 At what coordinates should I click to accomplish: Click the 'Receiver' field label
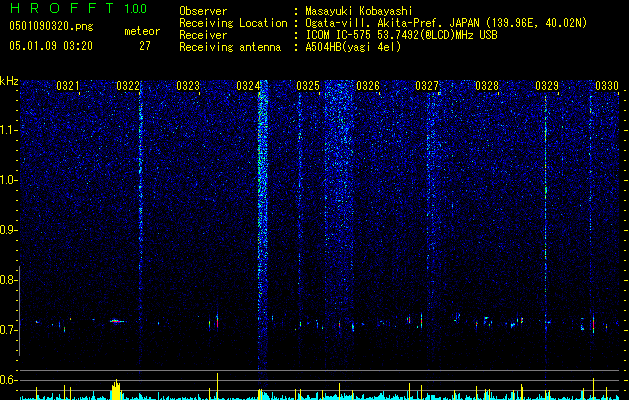coord(203,35)
